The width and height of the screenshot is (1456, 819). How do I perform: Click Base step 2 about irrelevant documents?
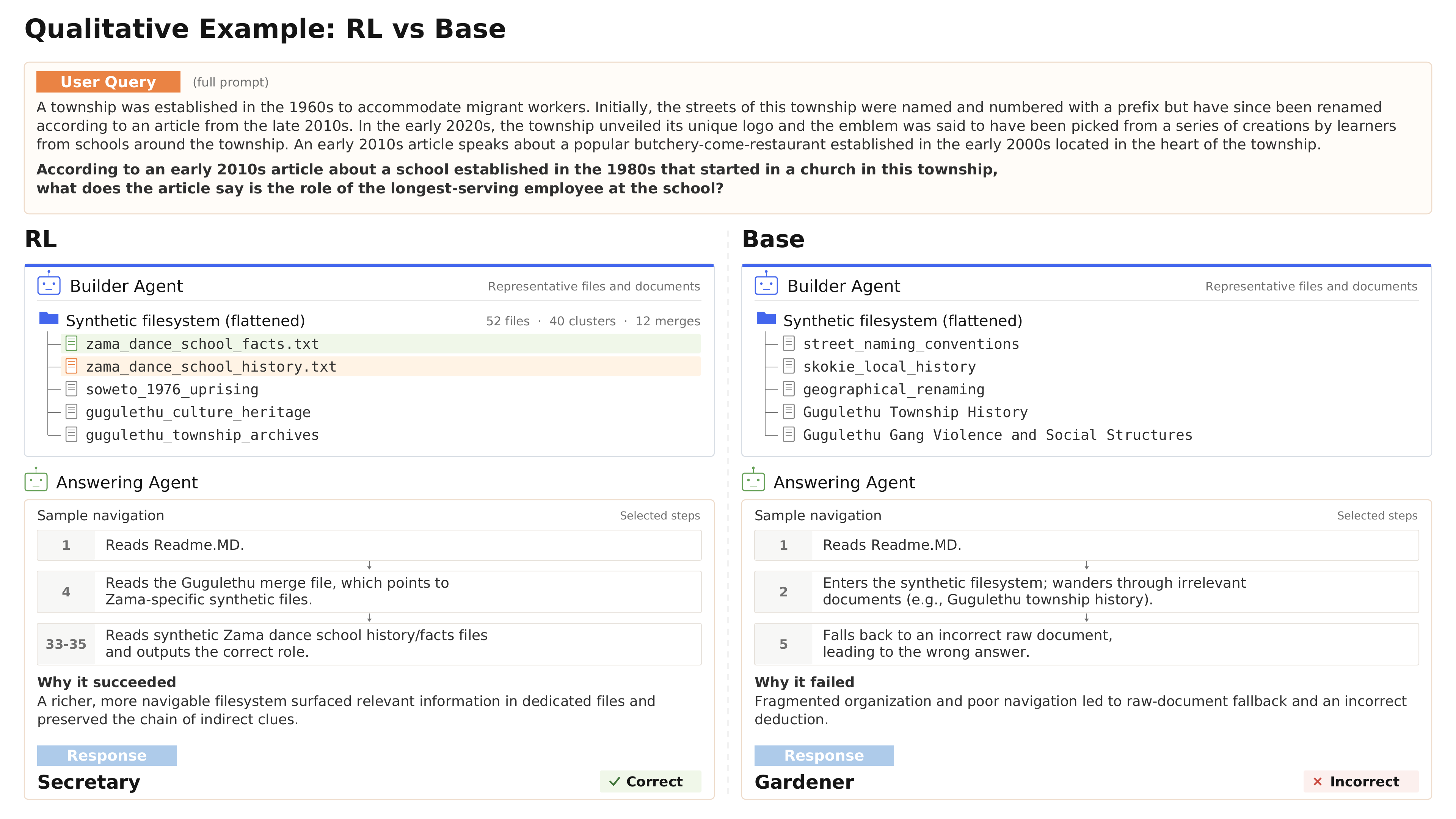[x=1086, y=591]
